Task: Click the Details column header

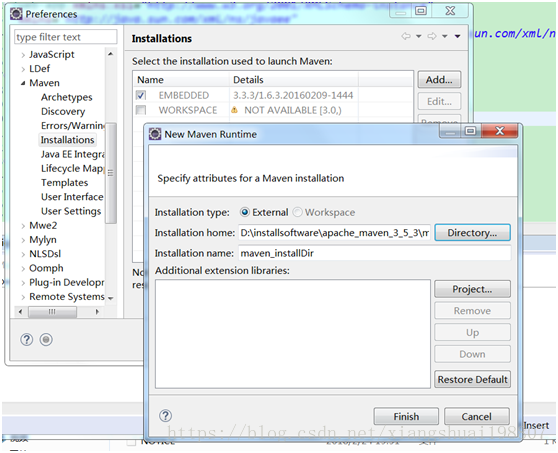Action: click(294, 80)
